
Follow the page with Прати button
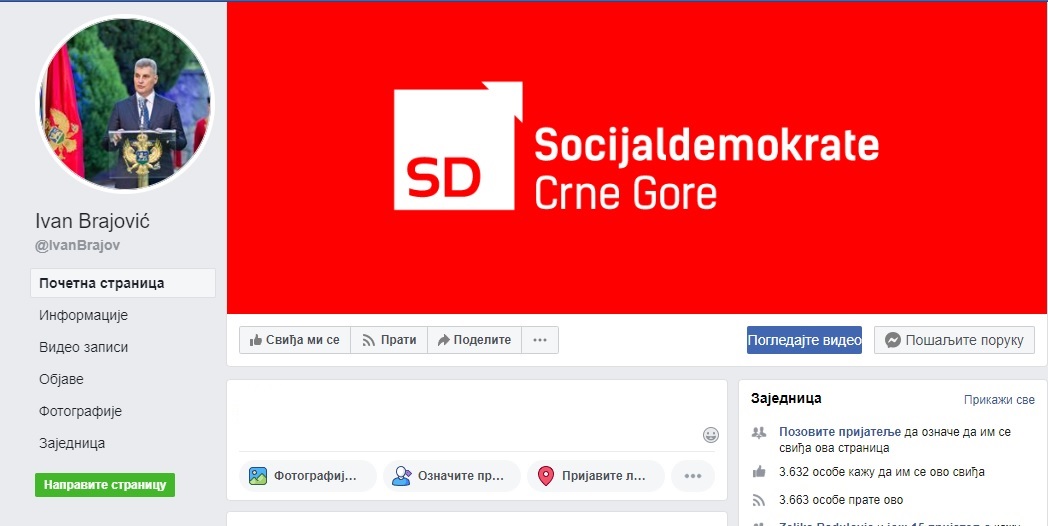[x=389, y=340]
